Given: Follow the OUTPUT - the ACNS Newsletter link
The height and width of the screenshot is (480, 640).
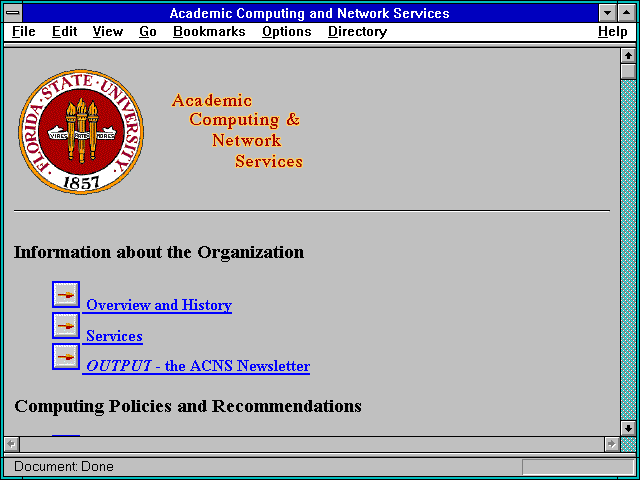Looking at the screenshot, I should pyautogui.click(x=198, y=366).
